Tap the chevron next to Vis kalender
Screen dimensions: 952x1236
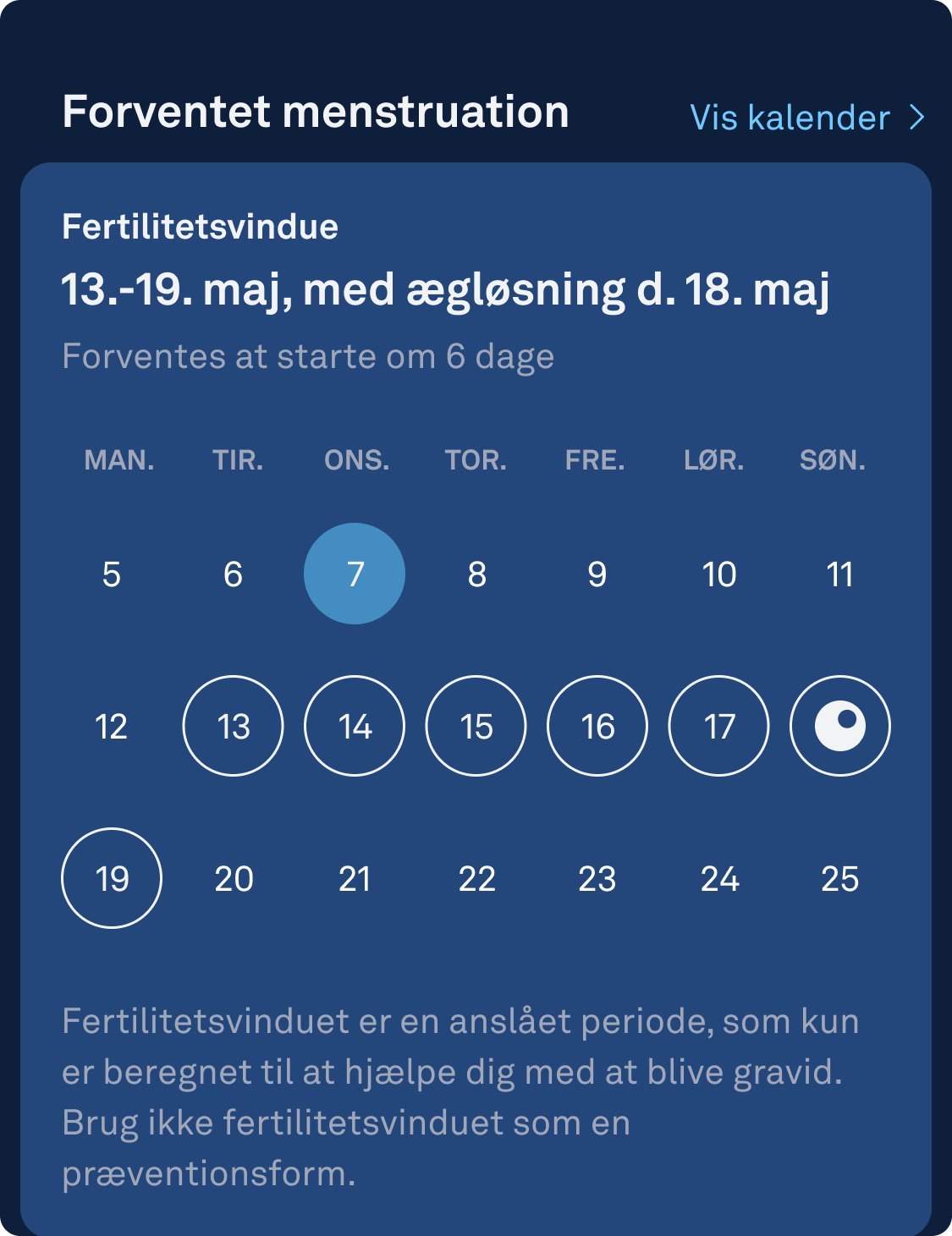(x=916, y=118)
